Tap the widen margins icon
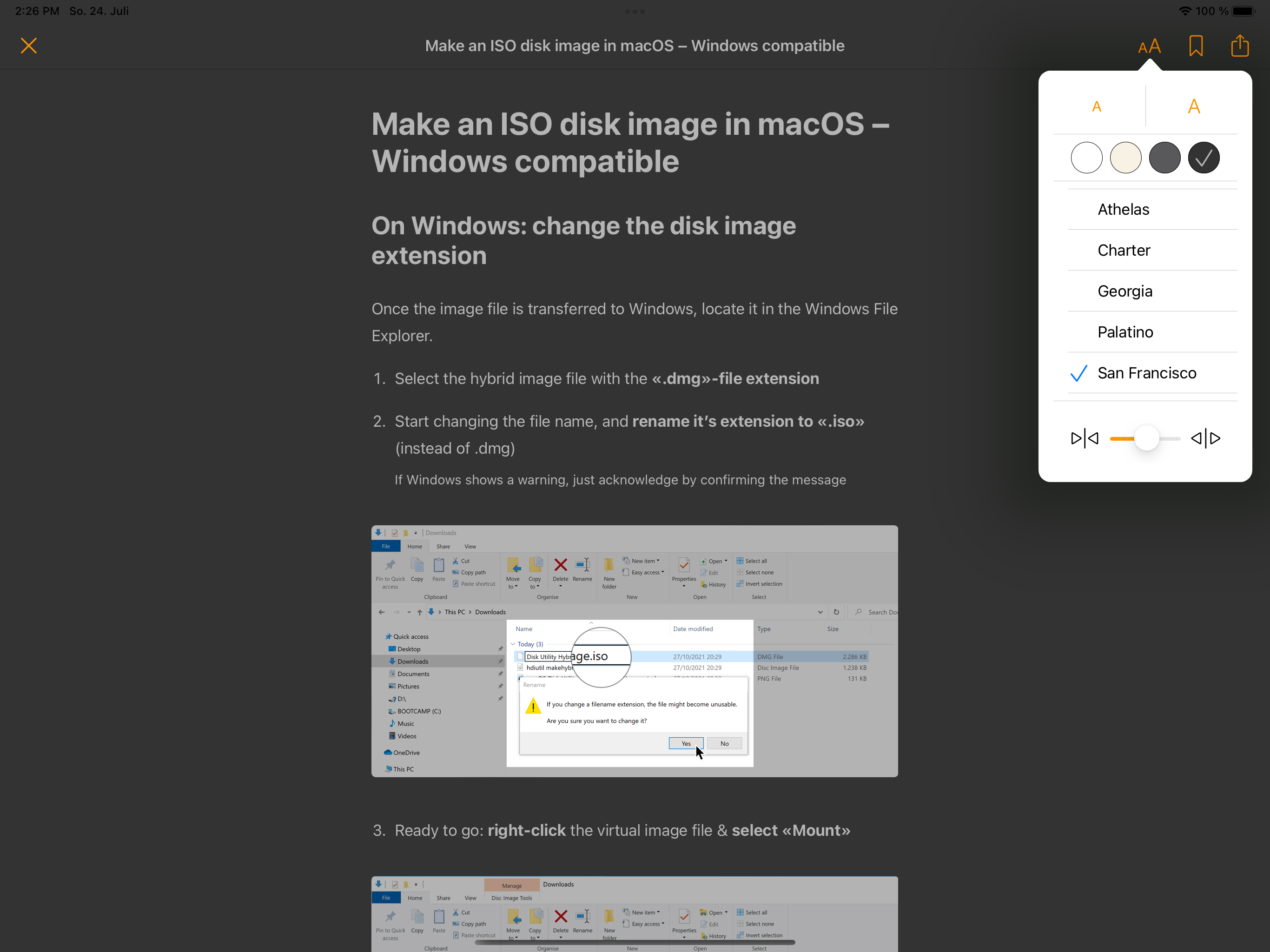 click(1206, 439)
